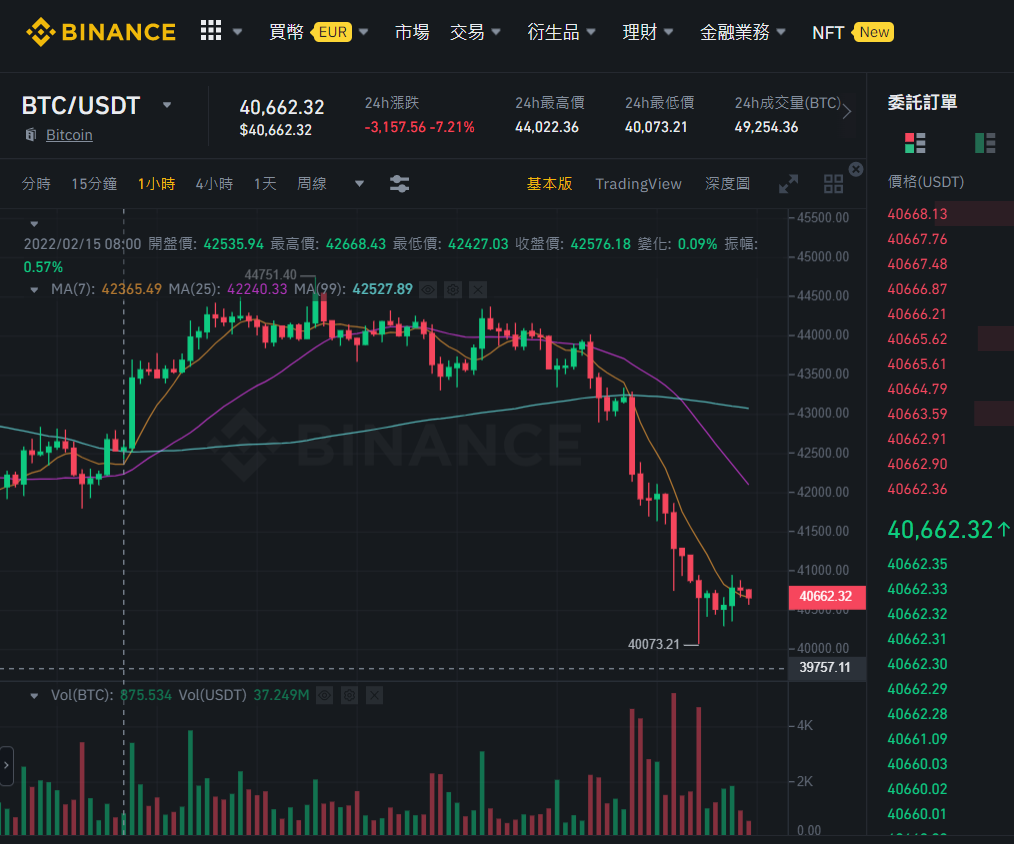Select the 分時 chart interval
Image resolution: width=1014 pixels, height=844 pixels.
(36, 184)
